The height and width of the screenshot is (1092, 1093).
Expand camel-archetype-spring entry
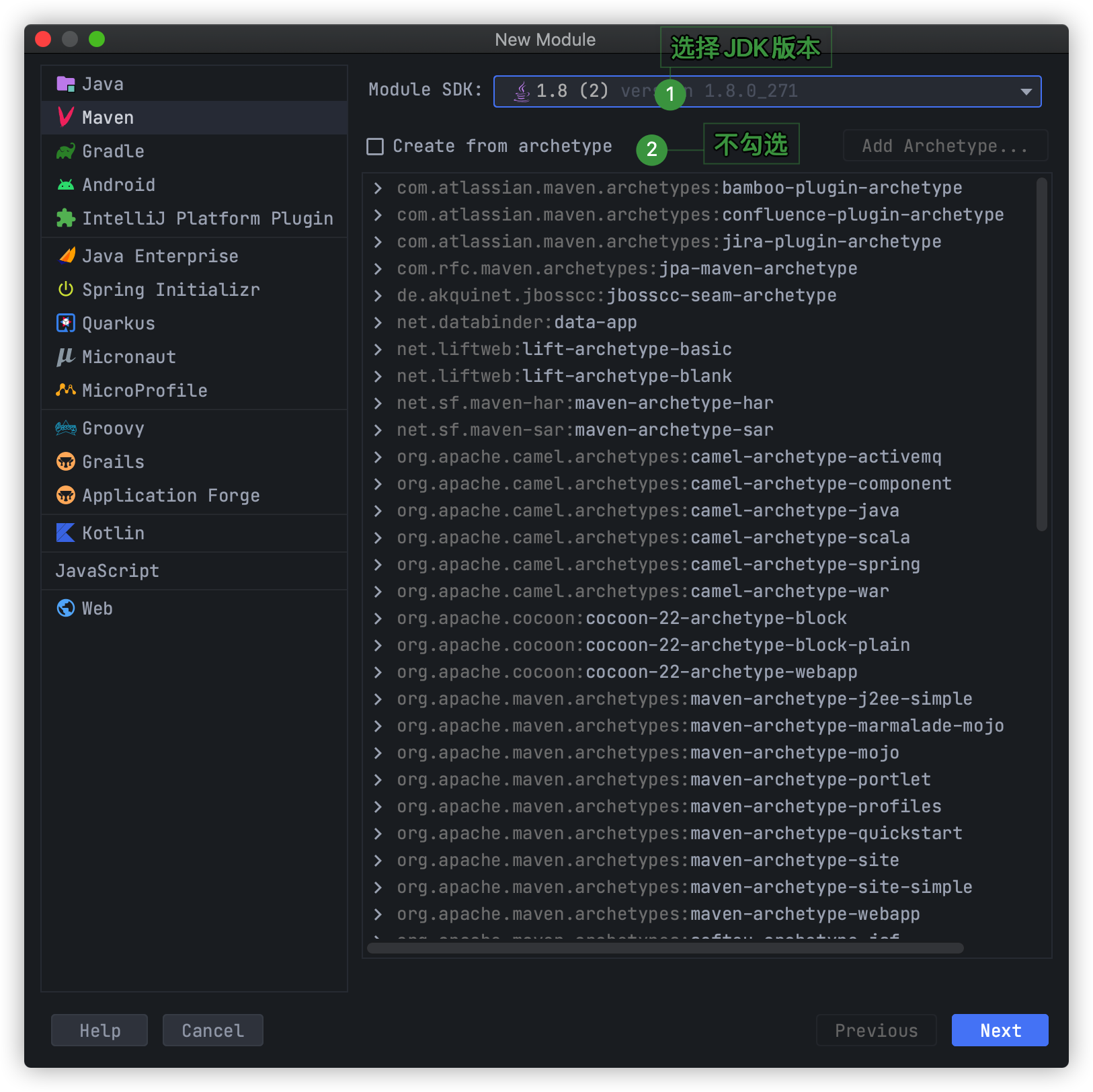click(x=378, y=565)
